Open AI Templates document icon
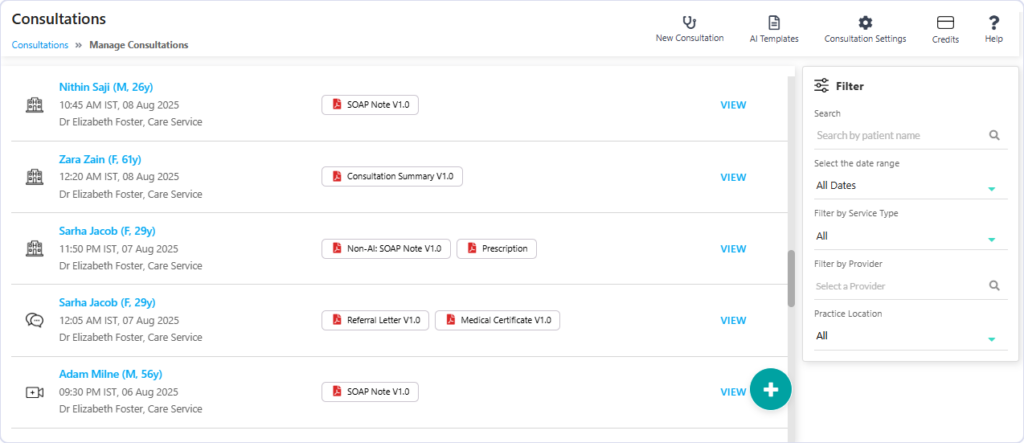Screen dimensions: 1024x443 pyautogui.click(x=774, y=23)
